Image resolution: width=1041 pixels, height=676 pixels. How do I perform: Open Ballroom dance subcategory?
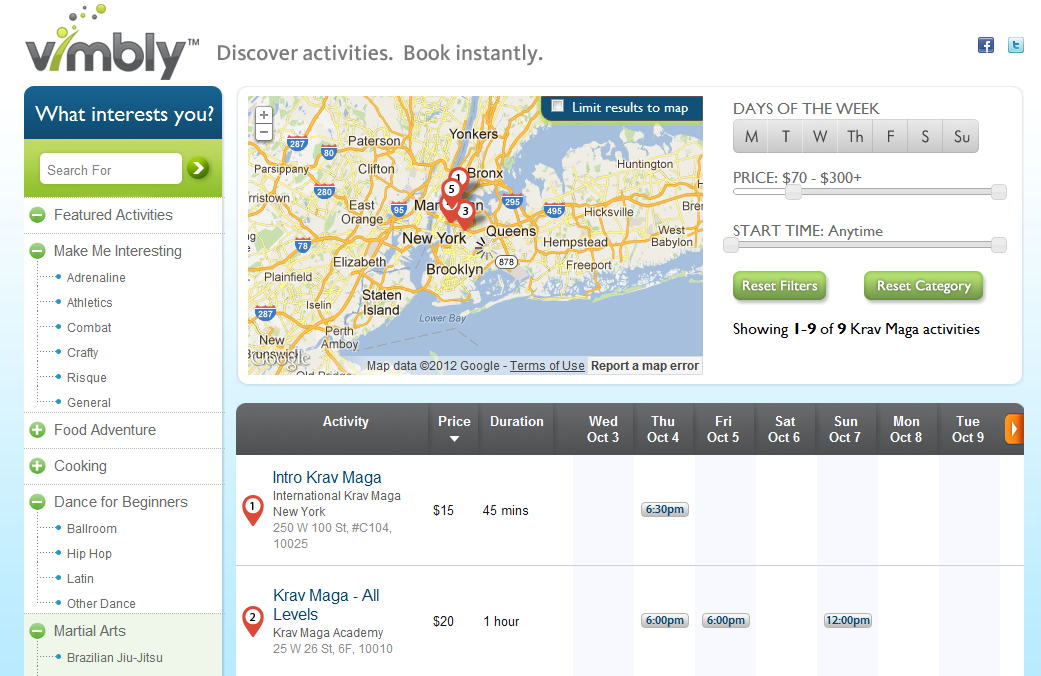click(x=92, y=529)
